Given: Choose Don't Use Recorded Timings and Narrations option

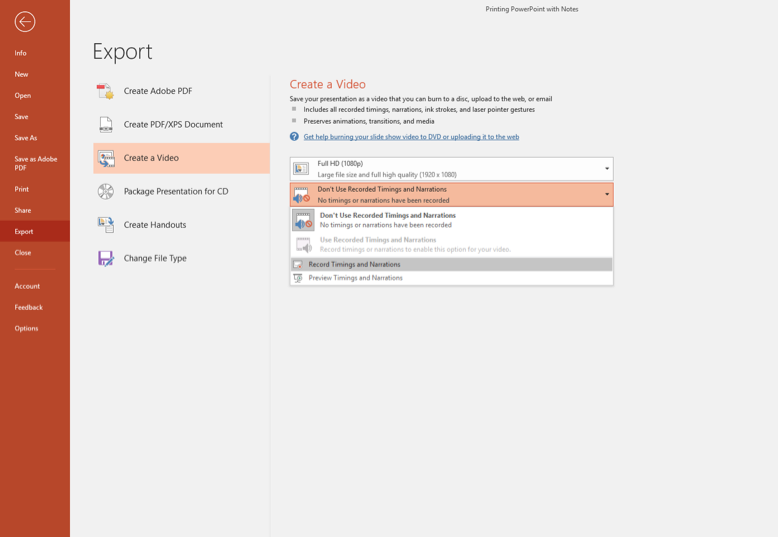Looking at the screenshot, I should pos(452,220).
